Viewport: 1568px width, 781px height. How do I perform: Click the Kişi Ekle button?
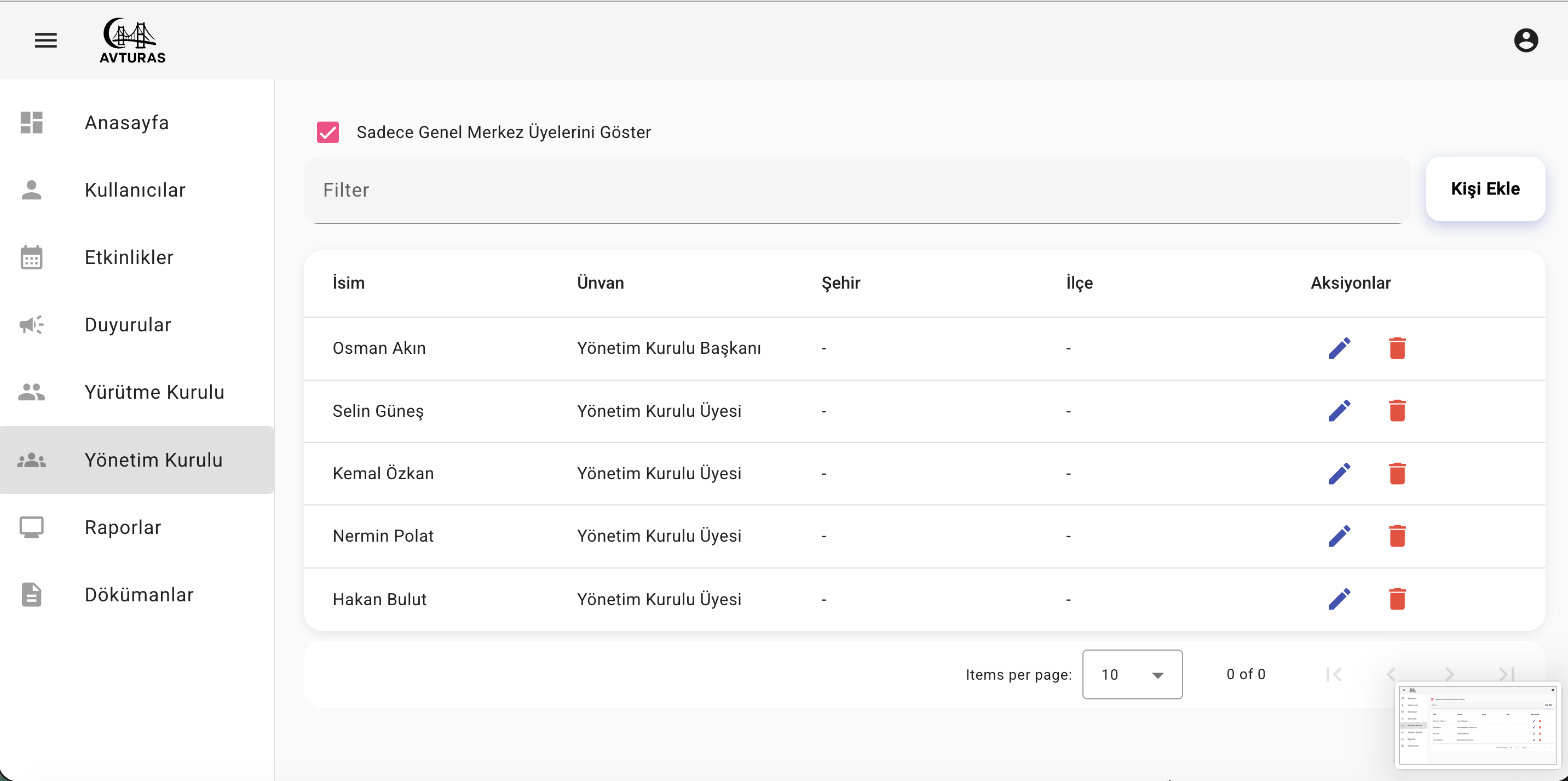pos(1485,189)
